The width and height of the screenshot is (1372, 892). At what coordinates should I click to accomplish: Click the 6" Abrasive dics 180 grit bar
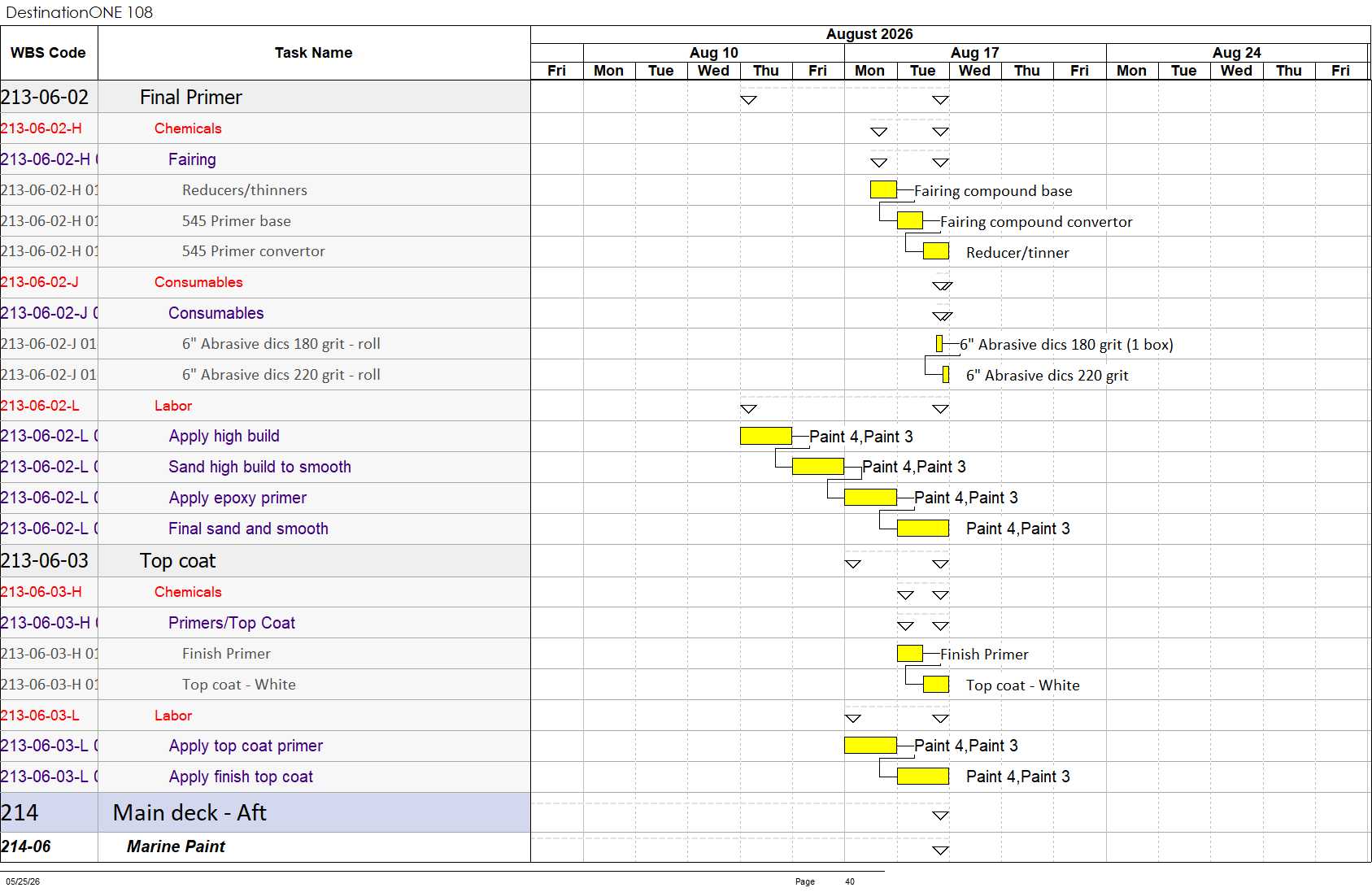tap(939, 344)
